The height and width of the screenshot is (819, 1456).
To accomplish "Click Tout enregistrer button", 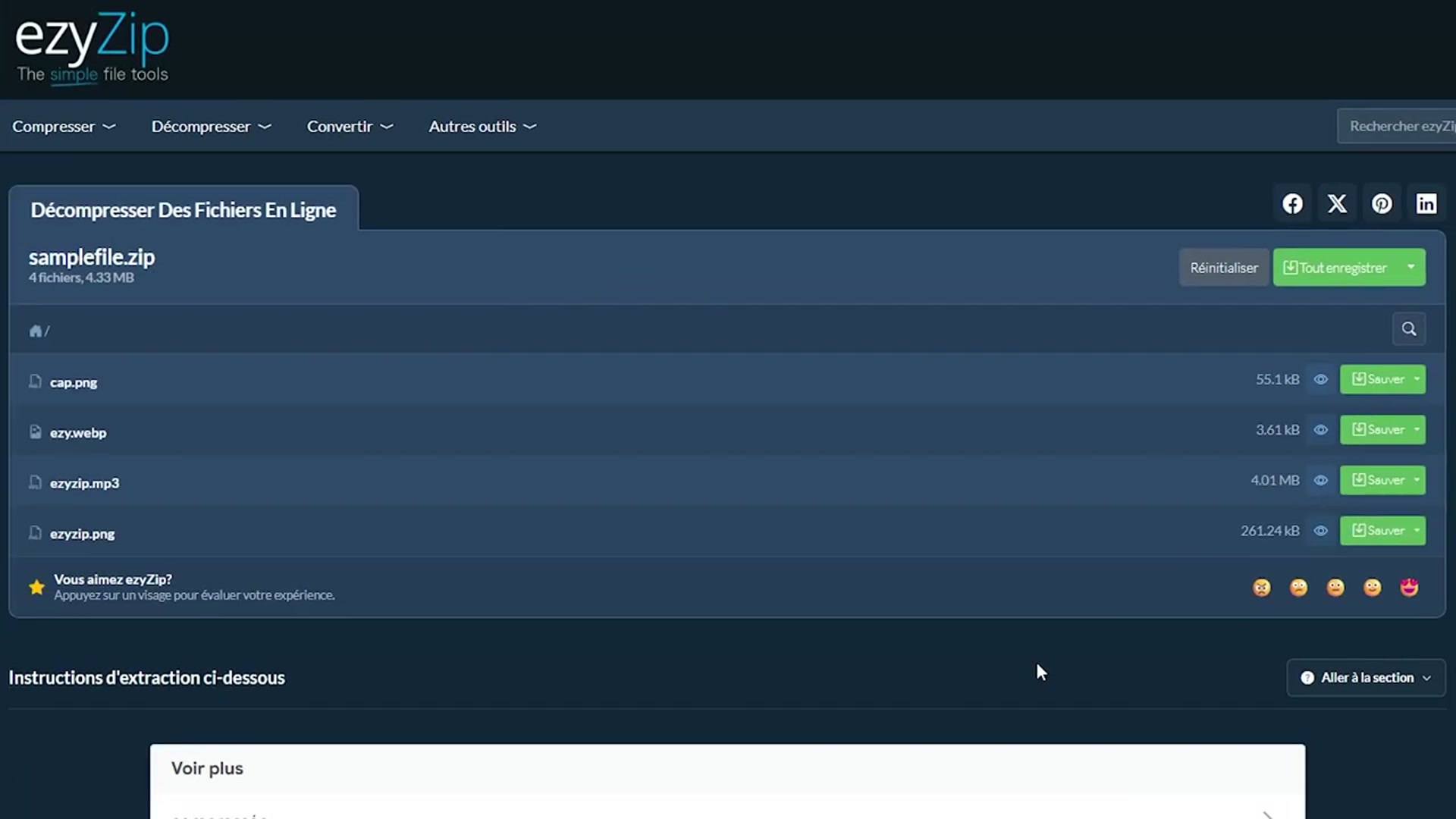I will [1335, 268].
